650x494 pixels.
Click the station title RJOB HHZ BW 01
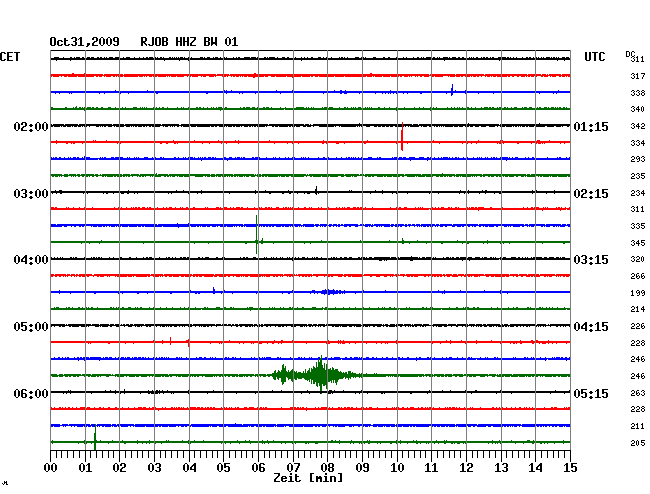click(189, 42)
